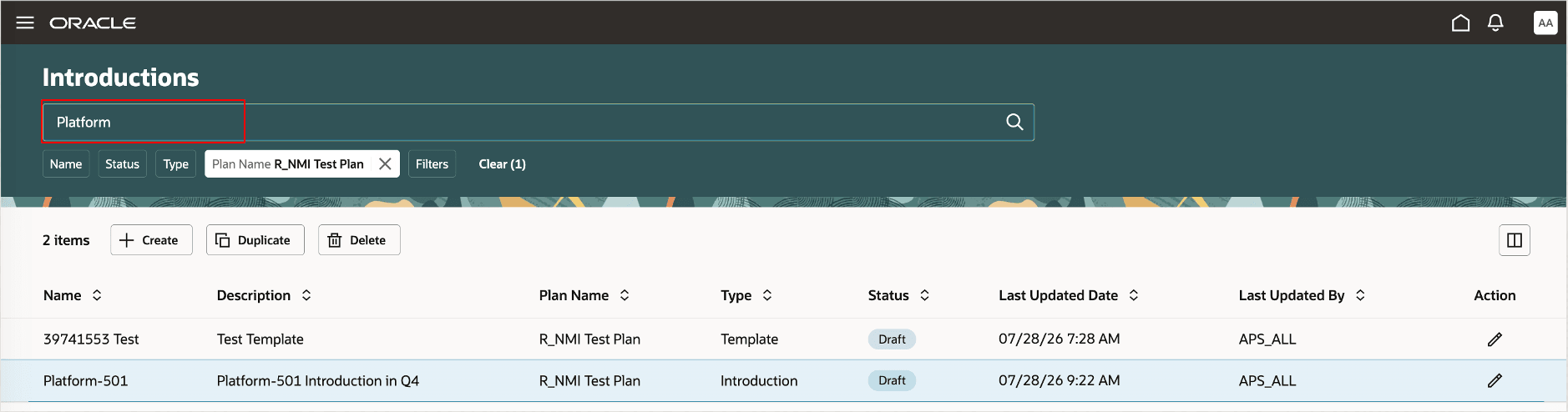
Task: Sort by Type column arrows
Action: click(x=767, y=295)
